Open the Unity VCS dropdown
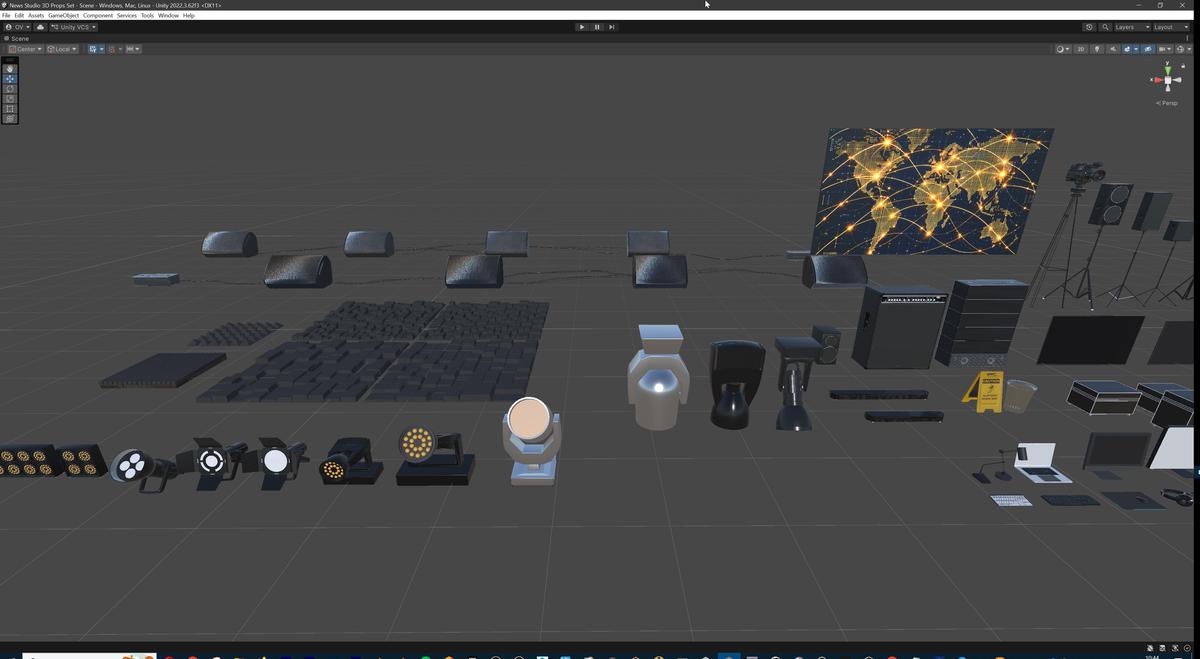 [74, 27]
